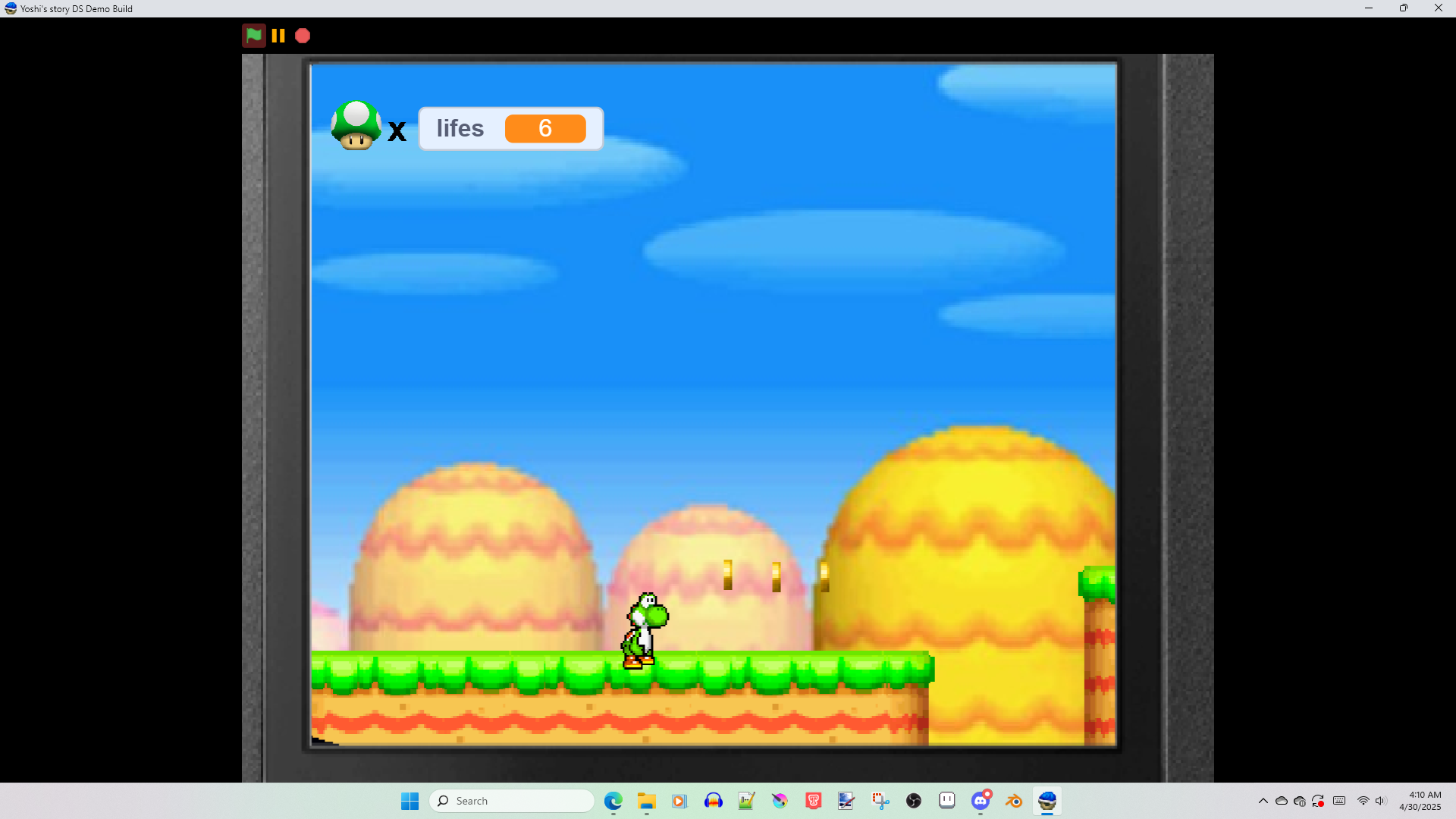Screen dimensions: 1456x819
Task: Restore down the Yoshi's story window
Action: pos(1404,8)
